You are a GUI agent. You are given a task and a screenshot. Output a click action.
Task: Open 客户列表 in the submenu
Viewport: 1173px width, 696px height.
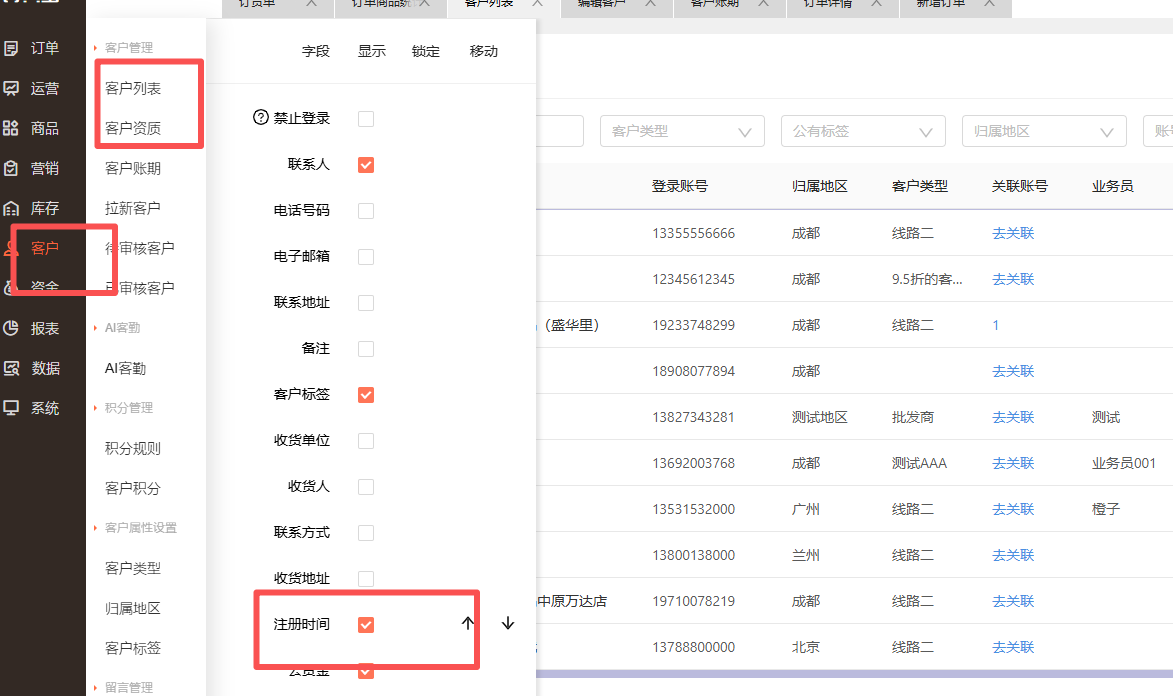133,88
